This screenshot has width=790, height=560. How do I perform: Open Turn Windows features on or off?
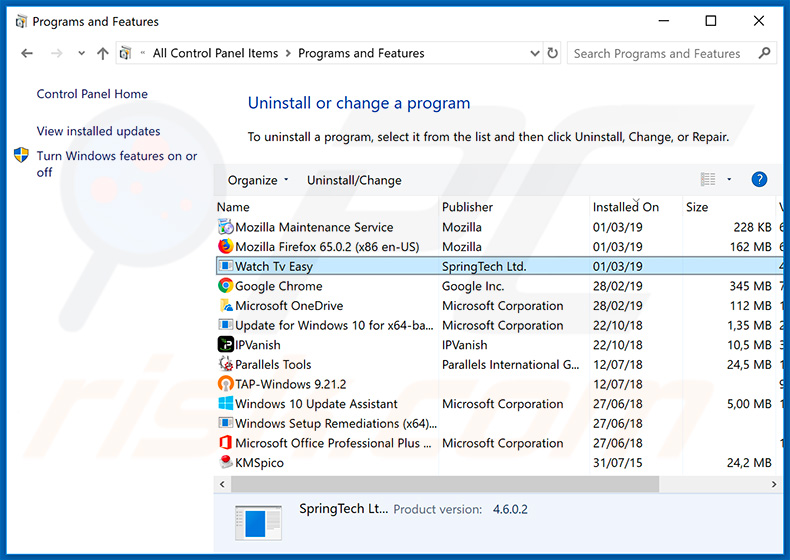(117, 164)
